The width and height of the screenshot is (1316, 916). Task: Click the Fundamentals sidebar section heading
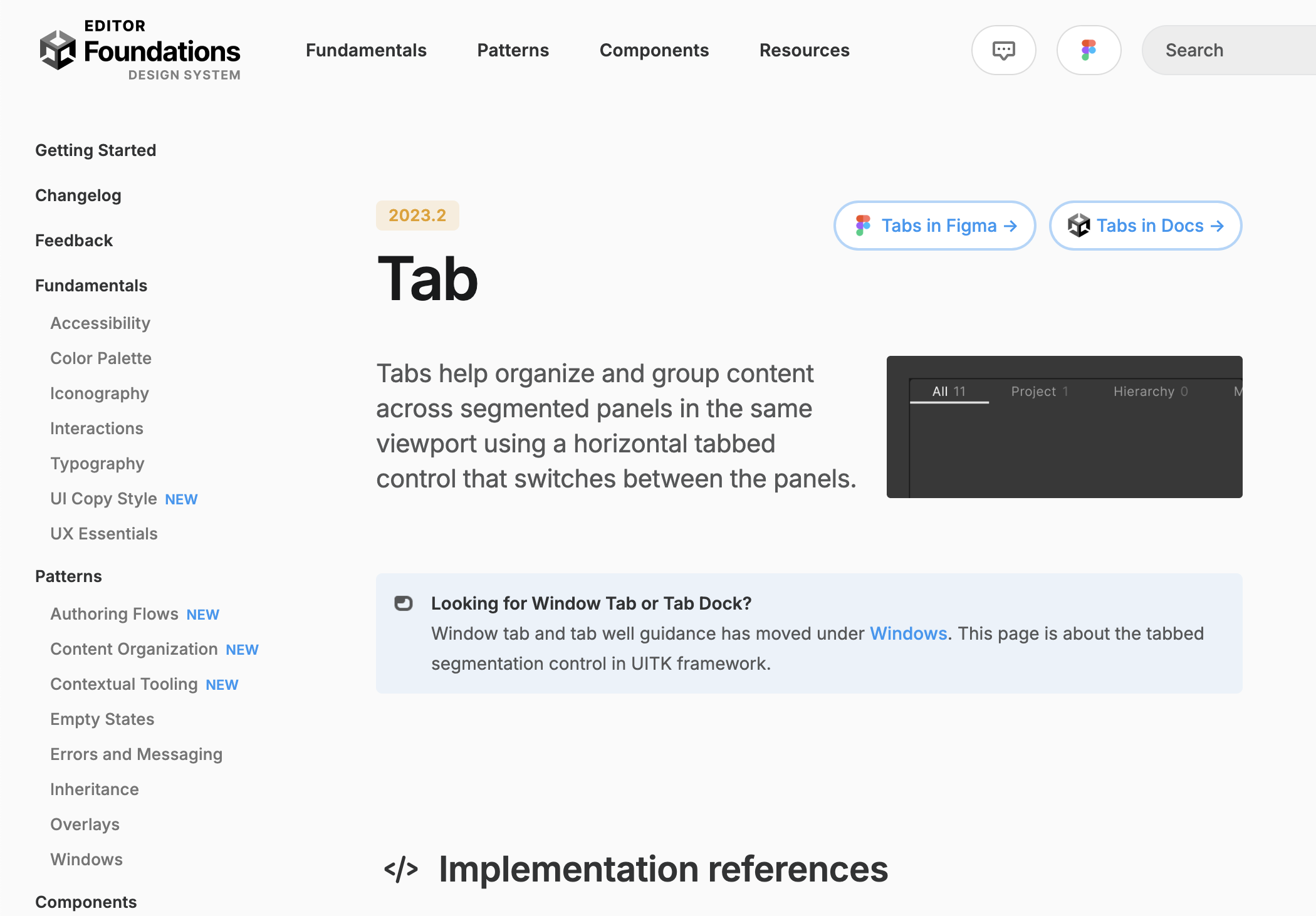point(91,286)
